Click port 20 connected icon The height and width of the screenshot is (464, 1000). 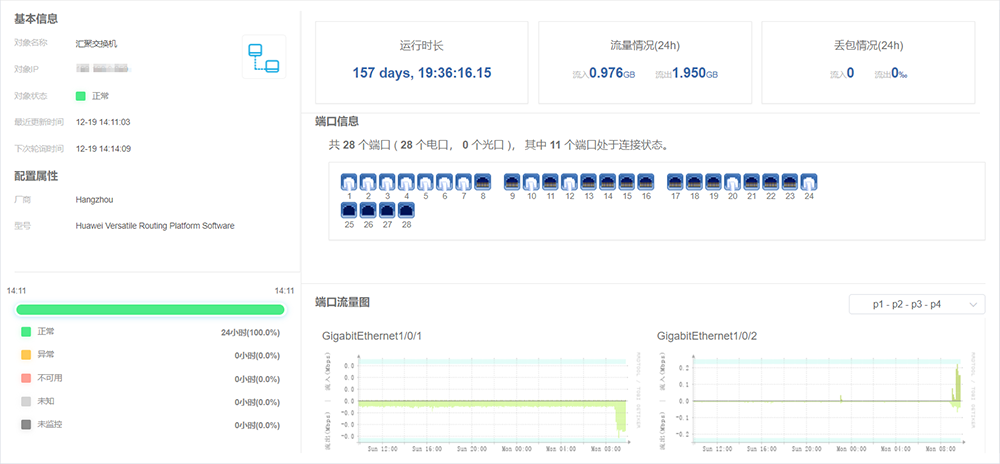pos(733,182)
